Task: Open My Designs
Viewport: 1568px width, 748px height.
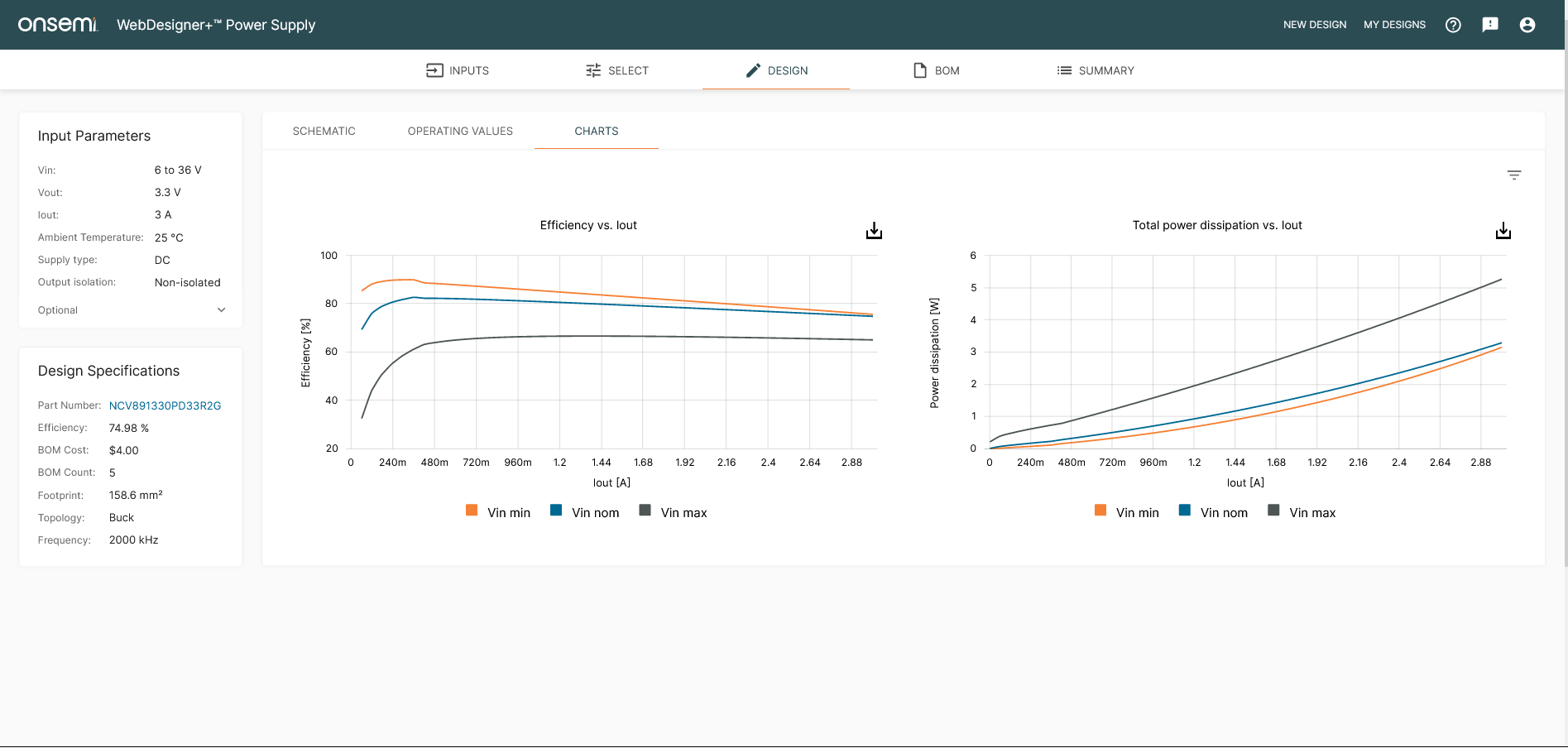Action: pyautogui.click(x=1394, y=25)
